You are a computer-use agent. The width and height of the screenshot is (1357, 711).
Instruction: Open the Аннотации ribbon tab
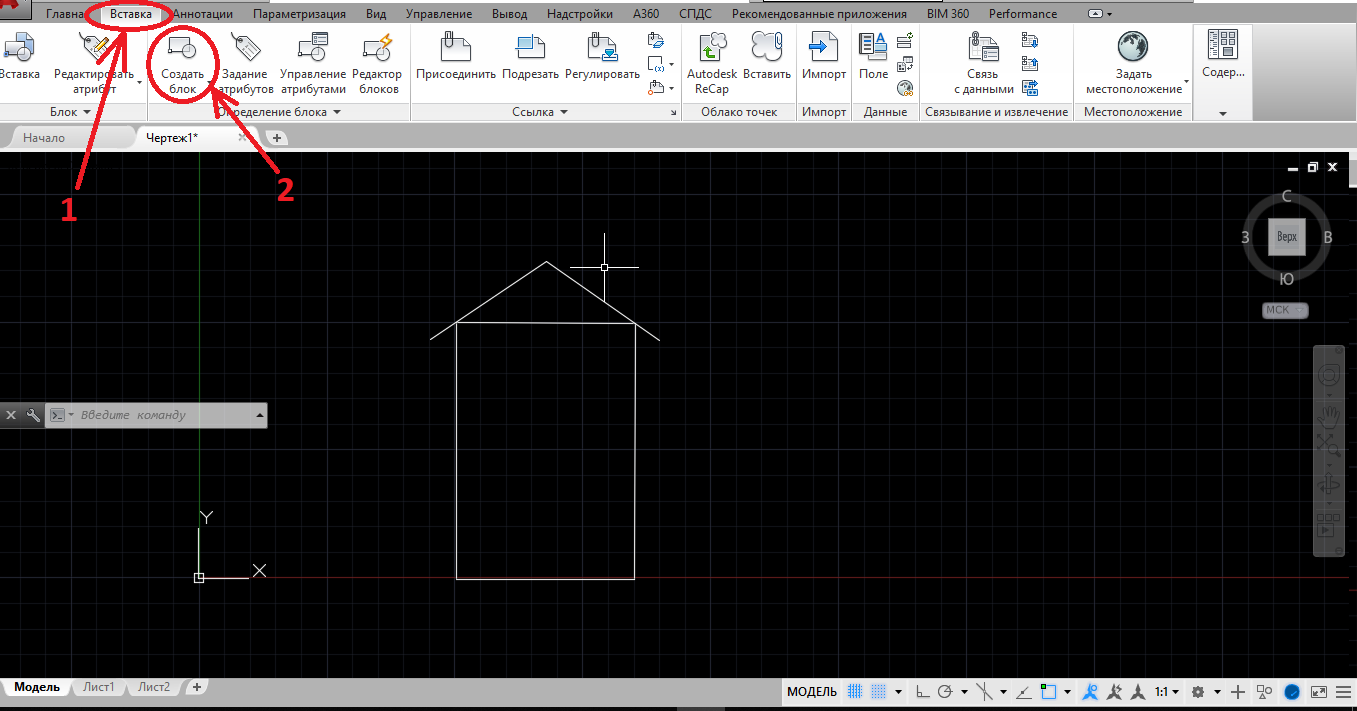pos(202,14)
